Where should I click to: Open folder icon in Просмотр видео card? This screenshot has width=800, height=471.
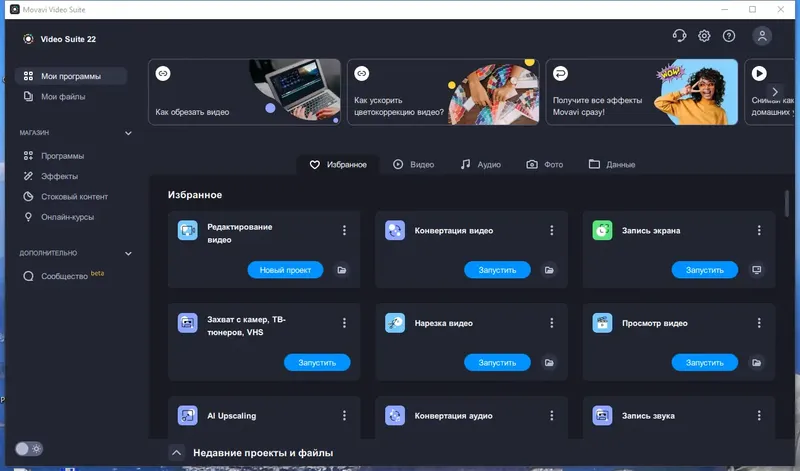[x=757, y=362]
